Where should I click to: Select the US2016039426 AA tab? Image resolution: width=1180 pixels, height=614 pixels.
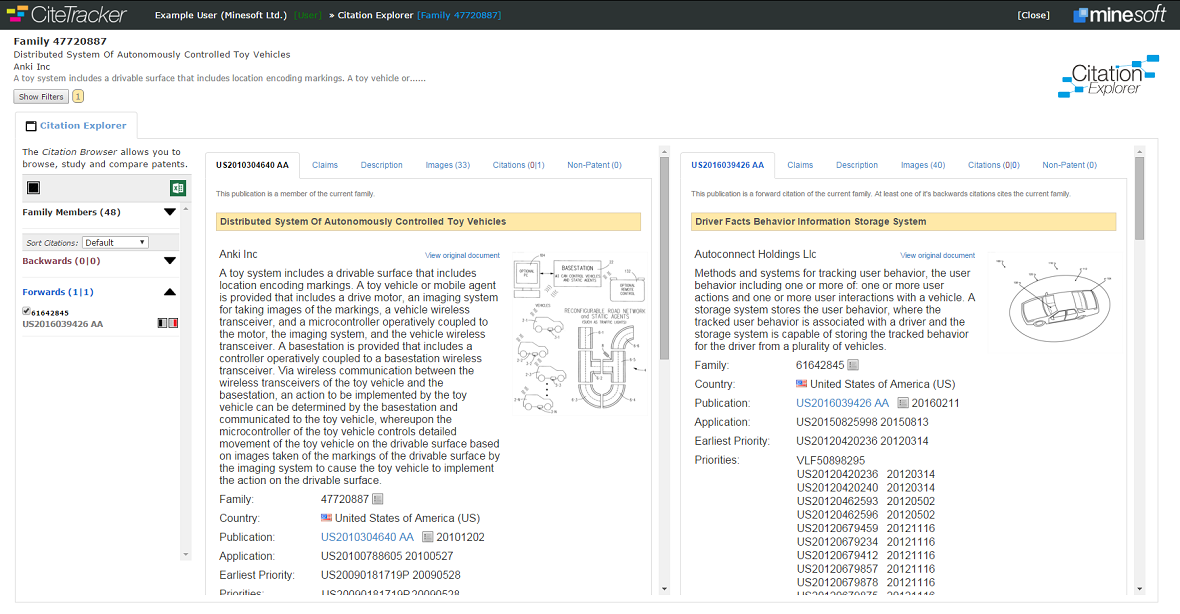click(x=728, y=165)
